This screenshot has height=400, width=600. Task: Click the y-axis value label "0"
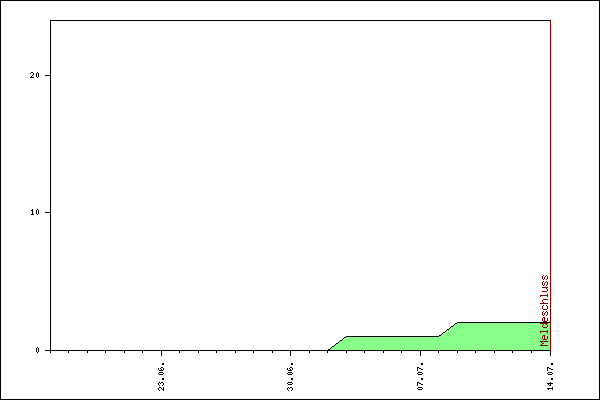[x=36, y=350]
